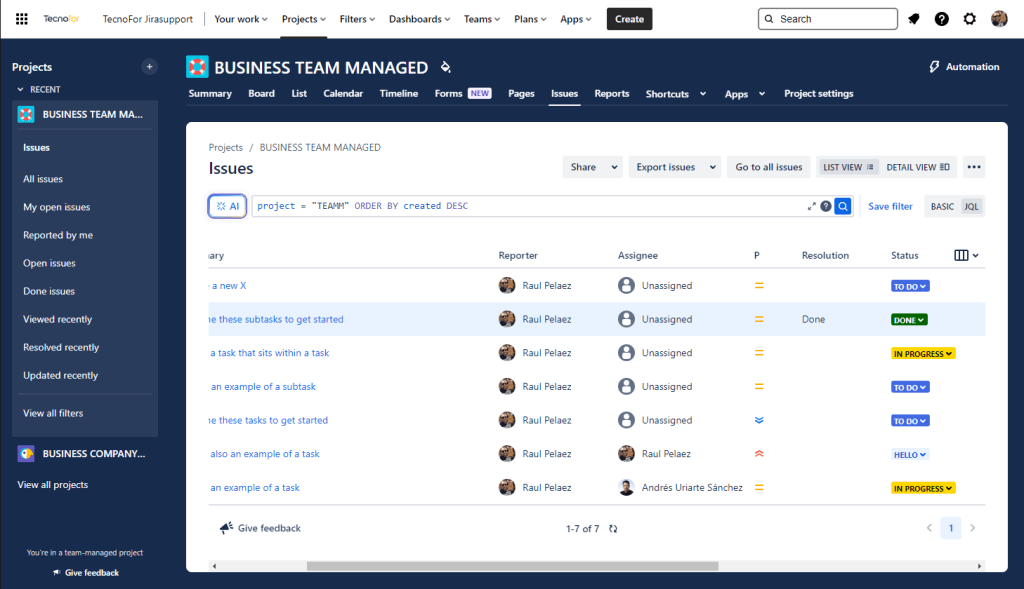The height and width of the screenshot is (589, 1024).
Task: Switch to the Timeline tab
Action: pos(398,94)
